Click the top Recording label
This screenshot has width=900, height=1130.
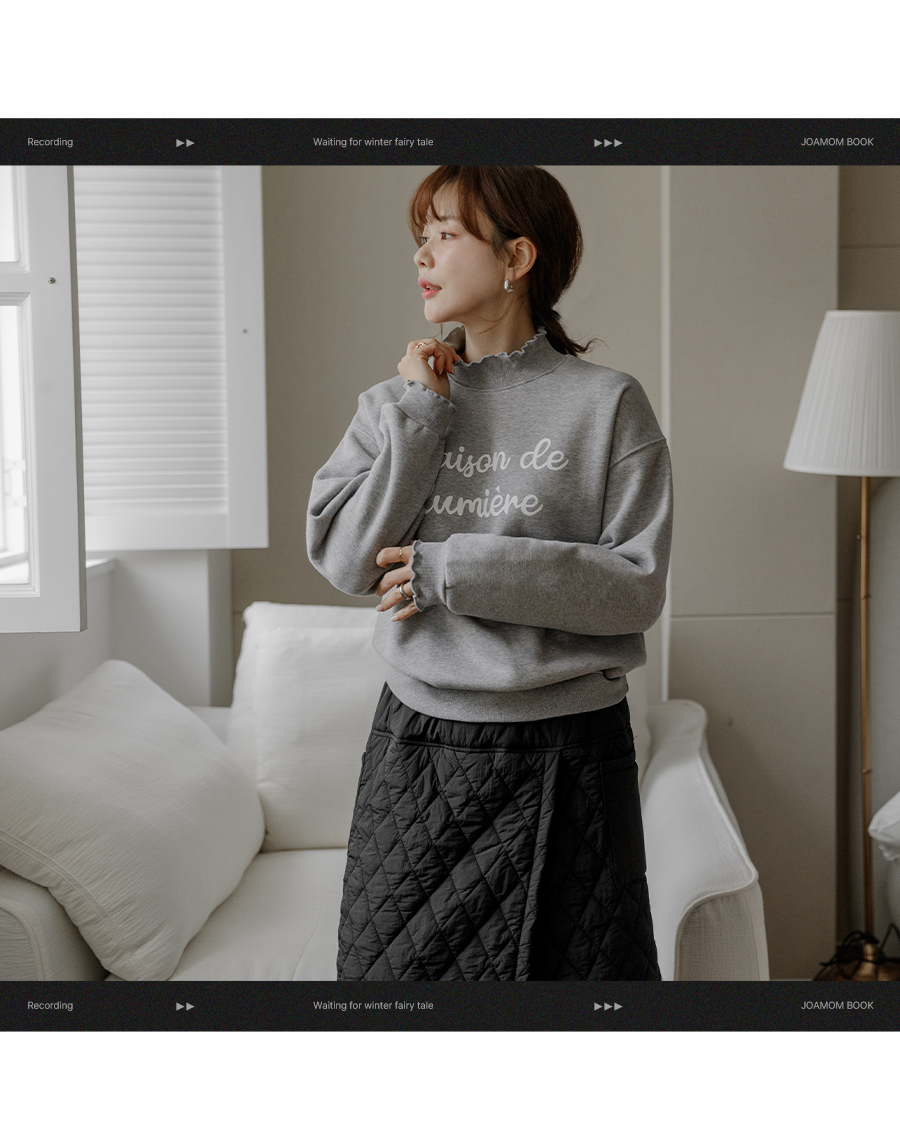[x=50, y=142]
